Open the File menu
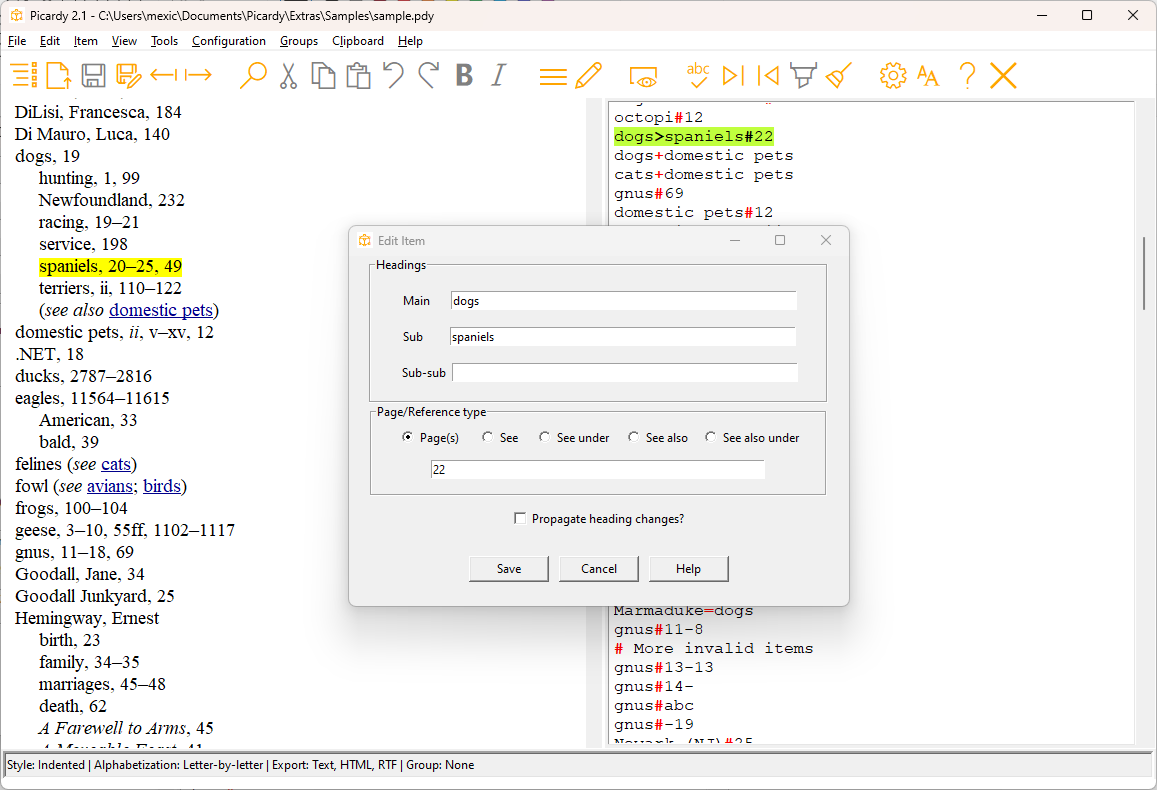This screenshot has width=1157, height=790. pos(17,41)
